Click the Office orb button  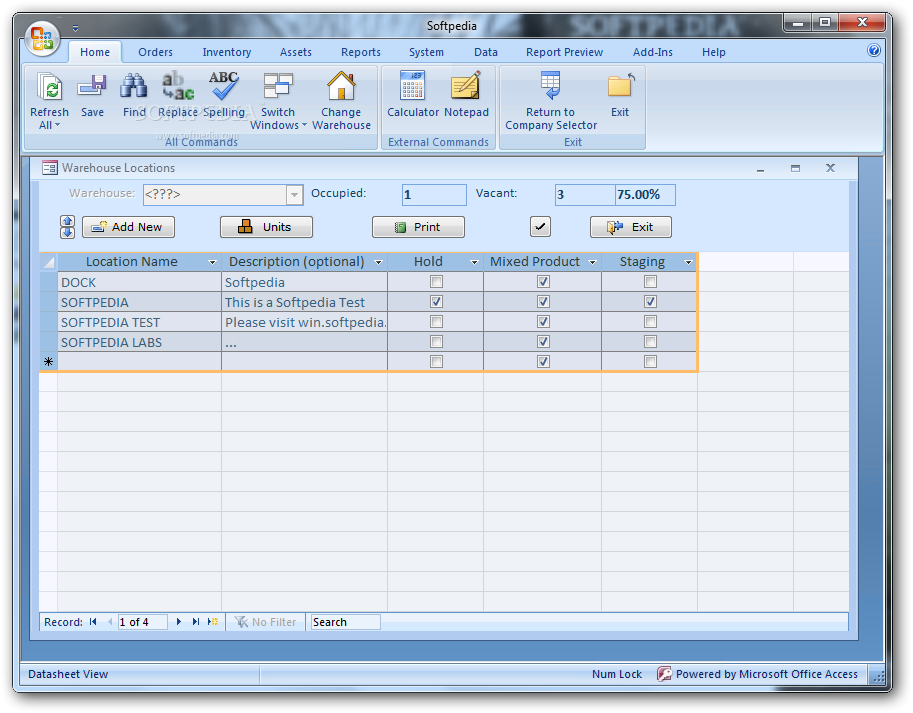42,38
